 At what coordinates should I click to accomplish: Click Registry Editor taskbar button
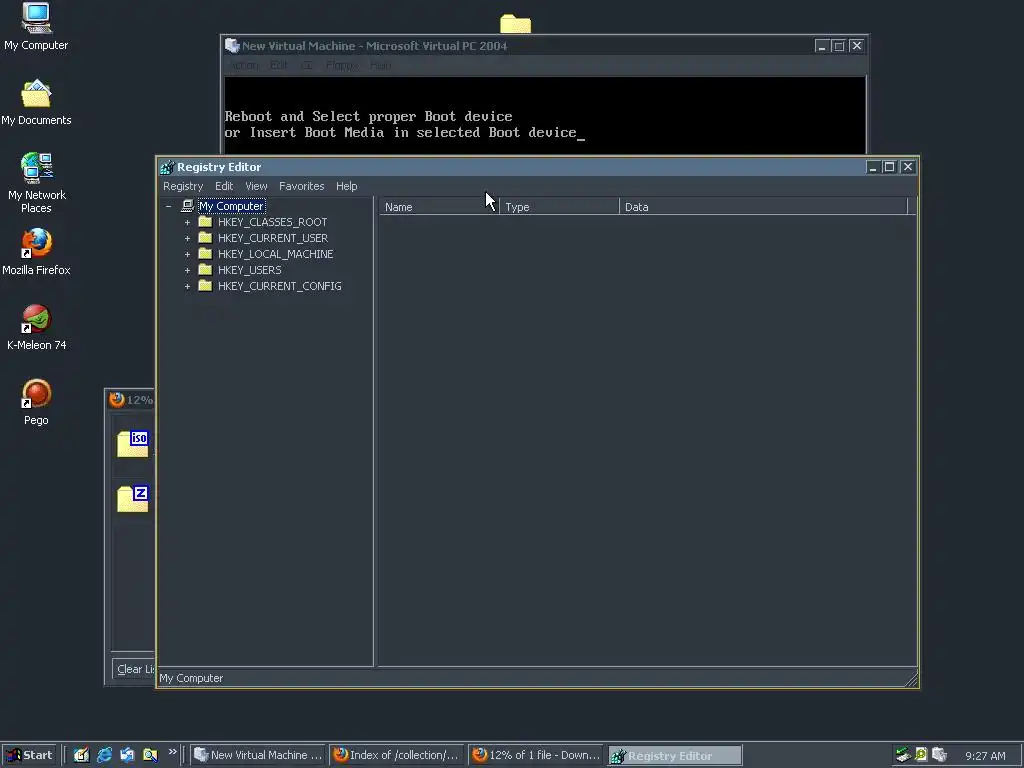pyautogui.click(x=675, y=755)
